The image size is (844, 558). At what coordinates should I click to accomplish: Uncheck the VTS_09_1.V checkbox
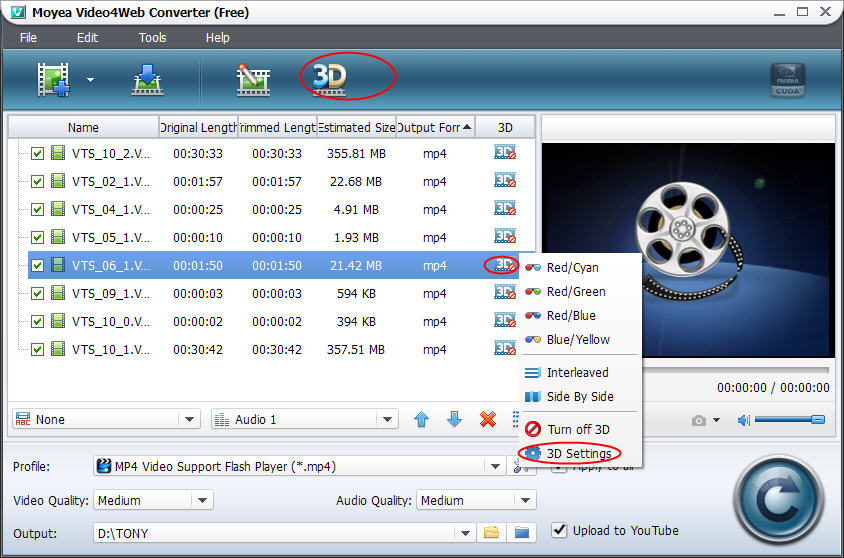[x=37, y=293]
